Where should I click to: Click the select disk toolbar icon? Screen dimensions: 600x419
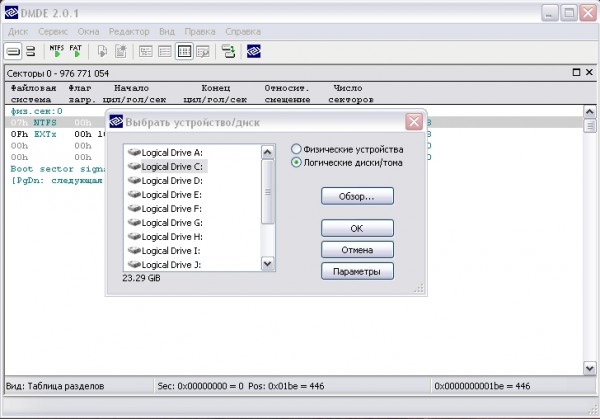13,51
